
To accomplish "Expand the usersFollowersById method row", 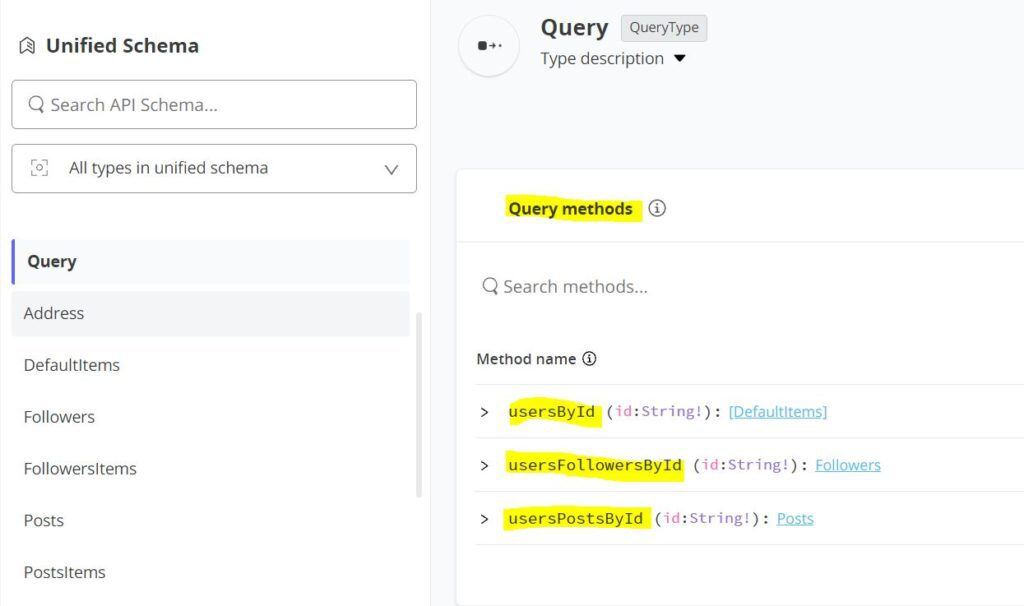I will [484, 464].
